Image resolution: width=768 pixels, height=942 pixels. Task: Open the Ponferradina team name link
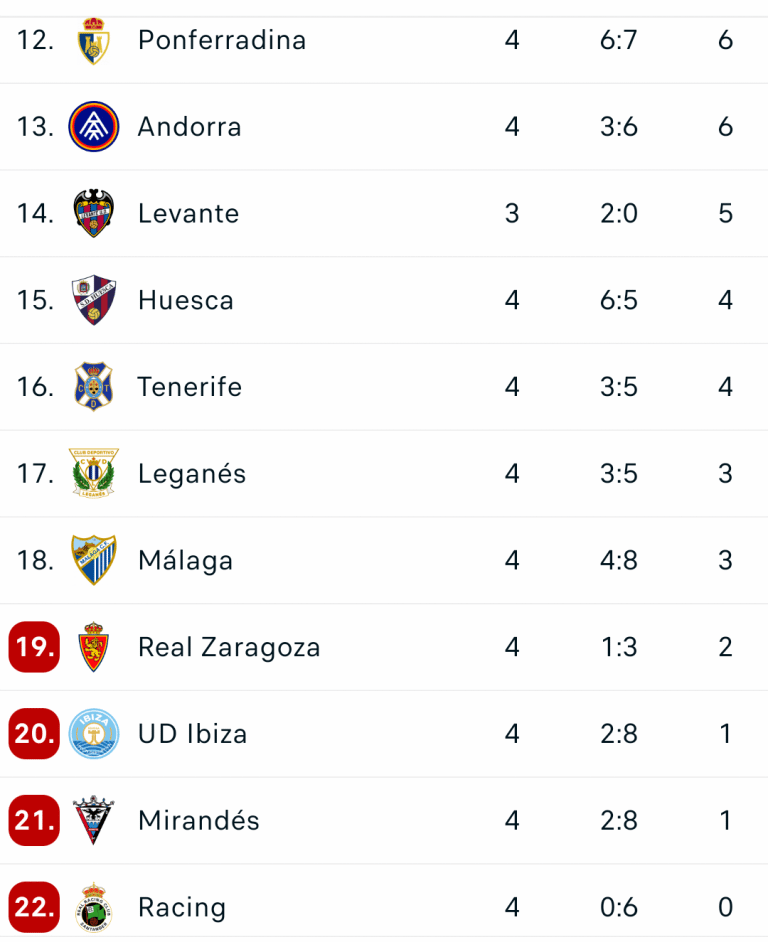pyautogui.click(x=222, y=40)
